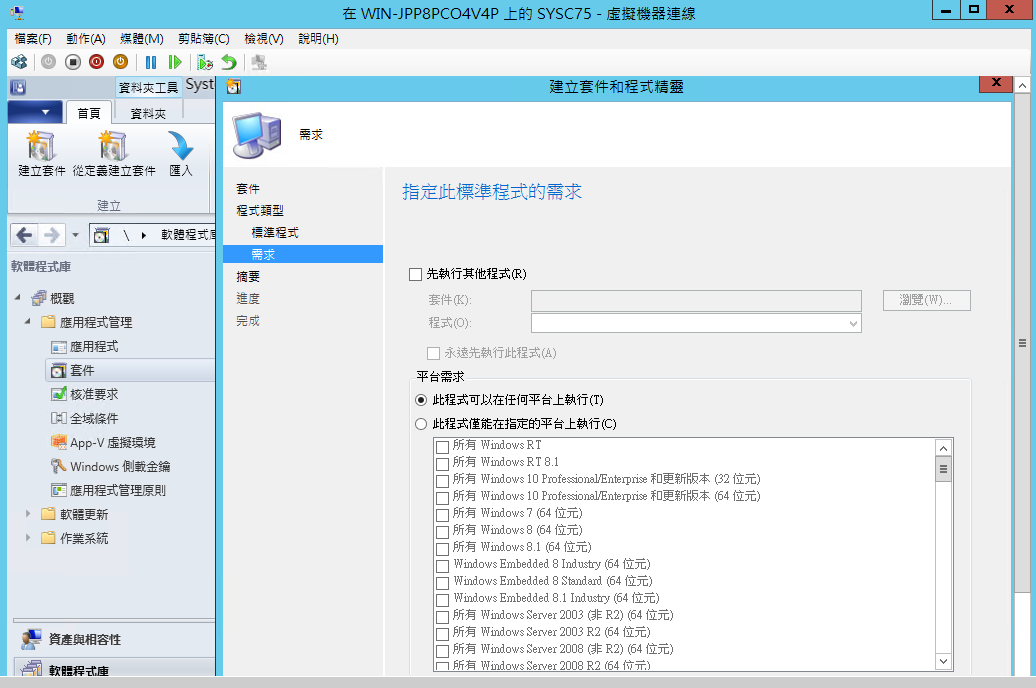Switch to 首頁 ribbon tab
Screen dimensions: 1036x688
tap(89, 113)
